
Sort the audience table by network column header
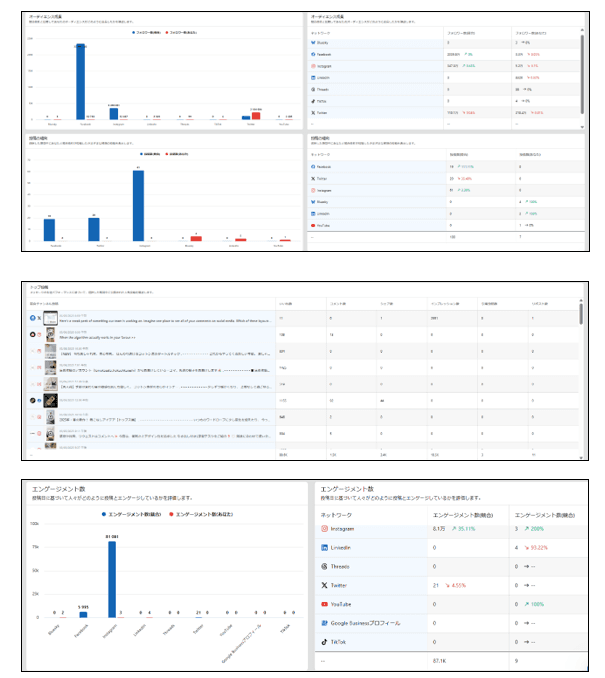[x=324, y=32]
